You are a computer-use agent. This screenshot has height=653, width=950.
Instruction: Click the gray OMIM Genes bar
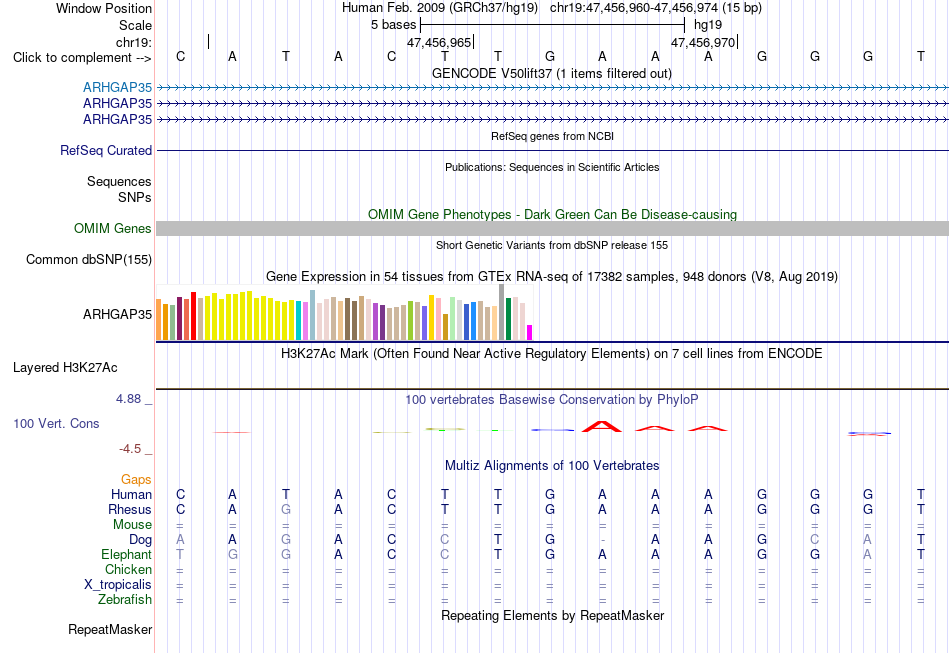click(x=553, y=228)
